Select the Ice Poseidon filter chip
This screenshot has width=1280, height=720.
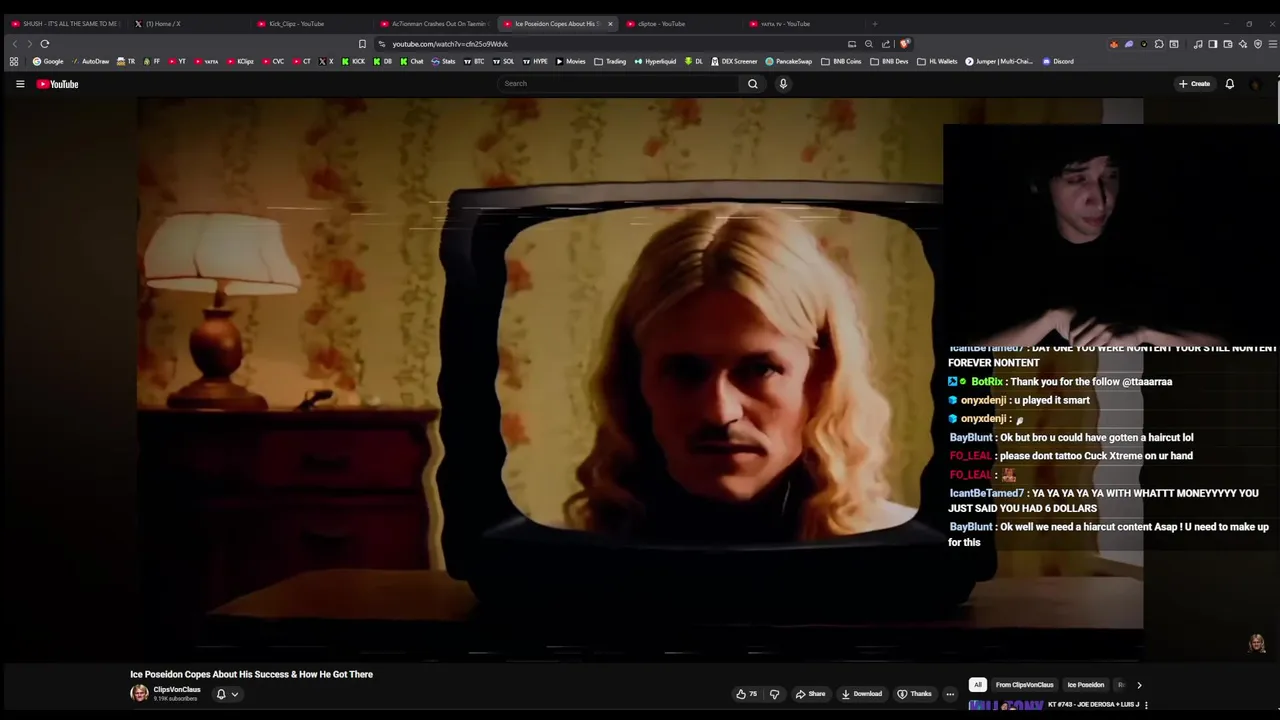[x=1085, y=685]
